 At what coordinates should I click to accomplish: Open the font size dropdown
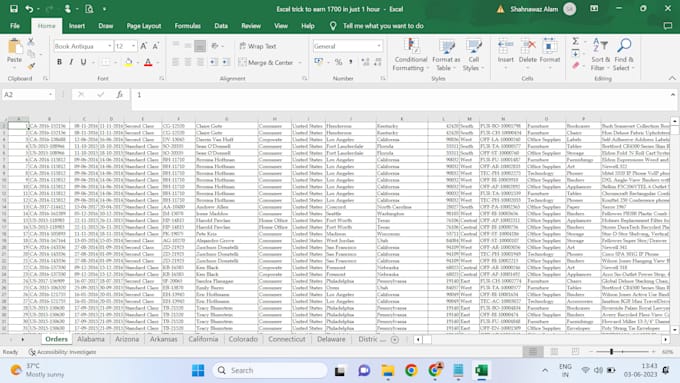click(133, 46)
